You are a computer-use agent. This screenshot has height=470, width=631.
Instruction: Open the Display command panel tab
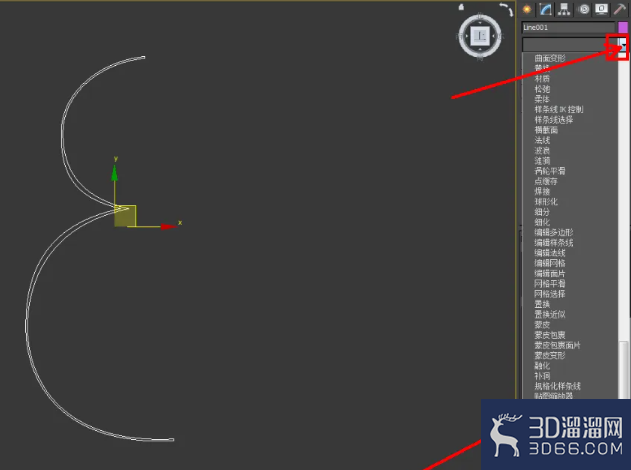coord(602,9)
